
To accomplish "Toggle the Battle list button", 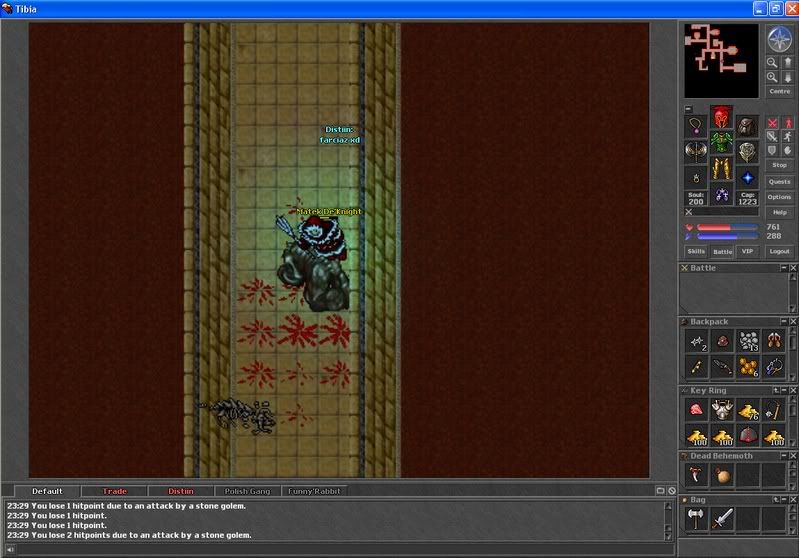I will click(x=722, y=251).
